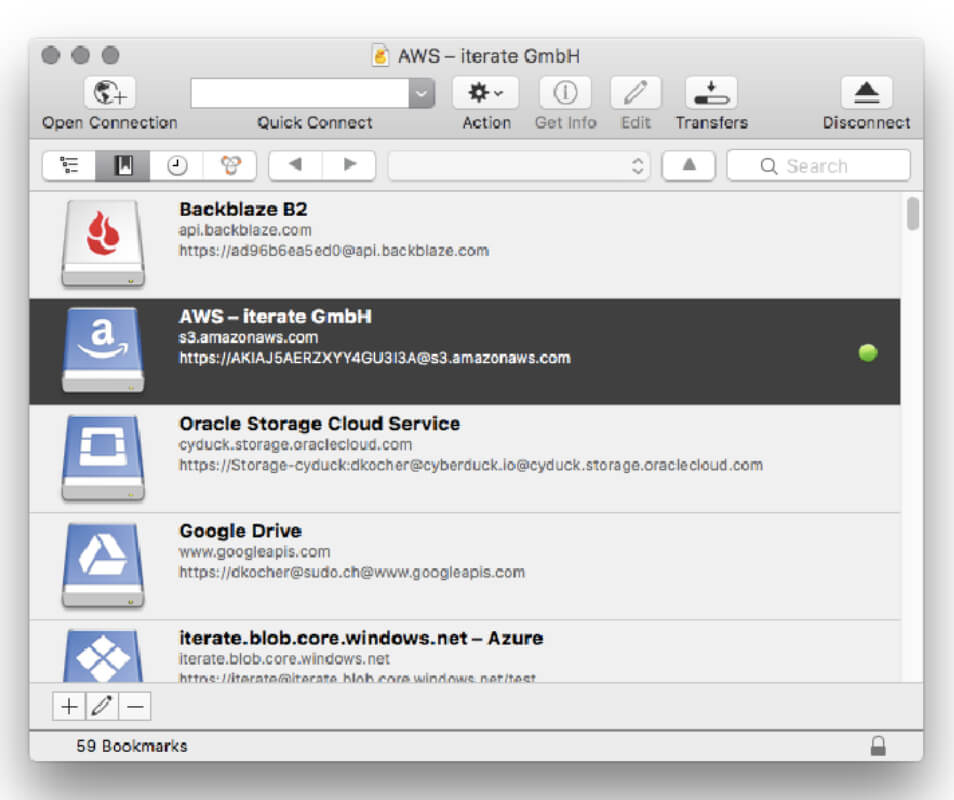
Task: Click the window title AWS – iterate GmbH
Action: point(489,56)
